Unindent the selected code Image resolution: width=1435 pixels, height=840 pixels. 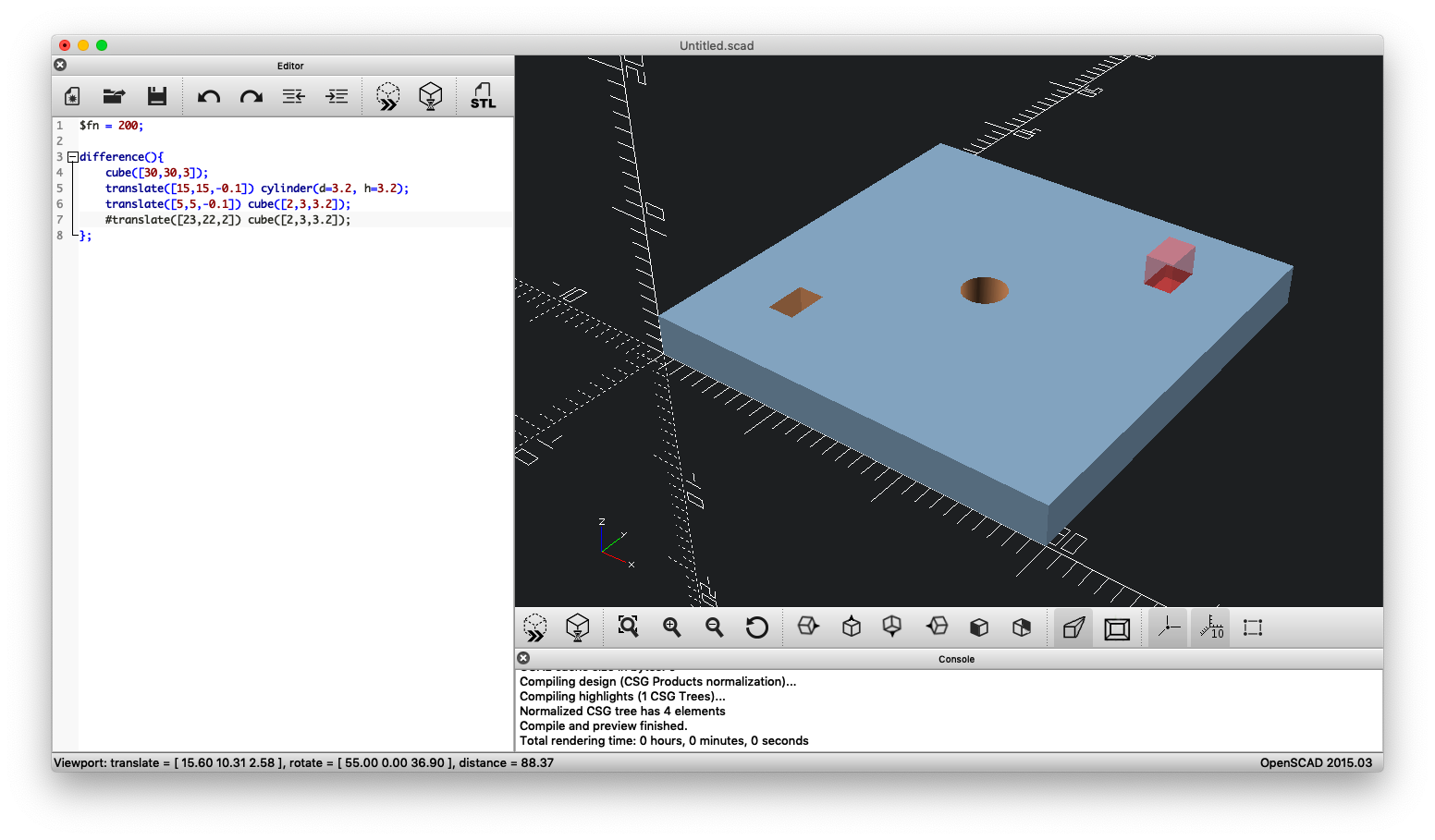[294, 96]
